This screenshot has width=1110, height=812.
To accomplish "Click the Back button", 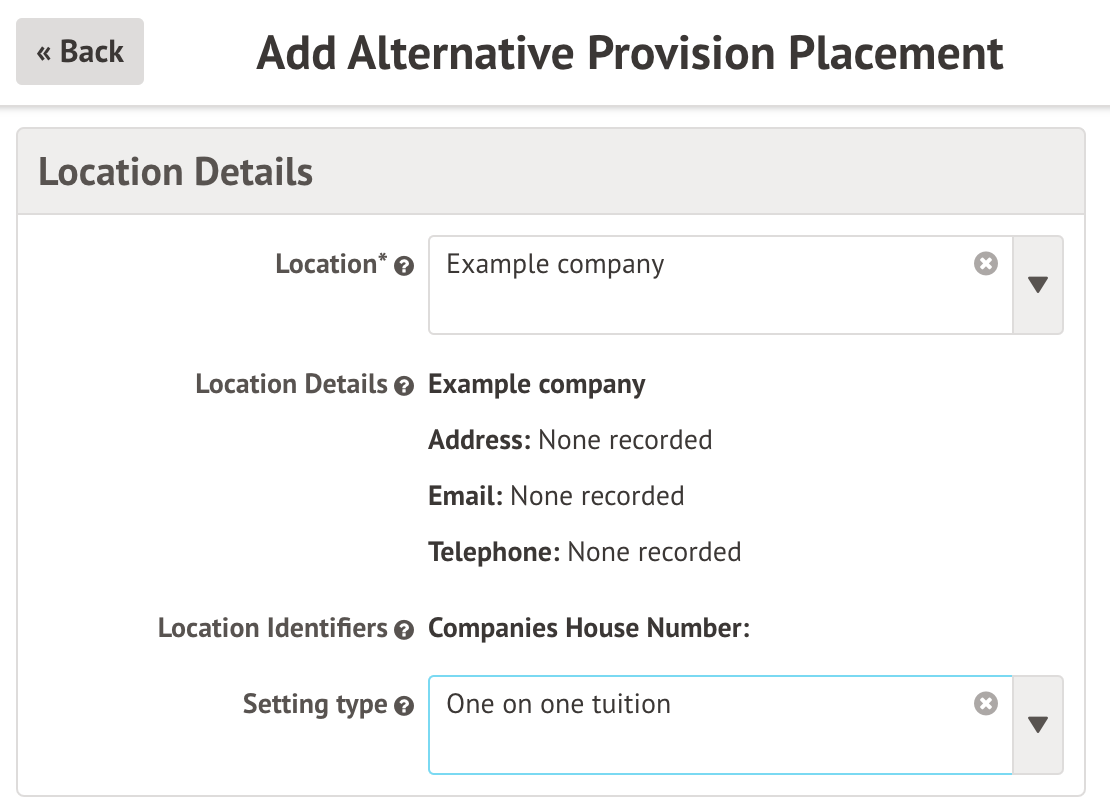I will [80, 52].
